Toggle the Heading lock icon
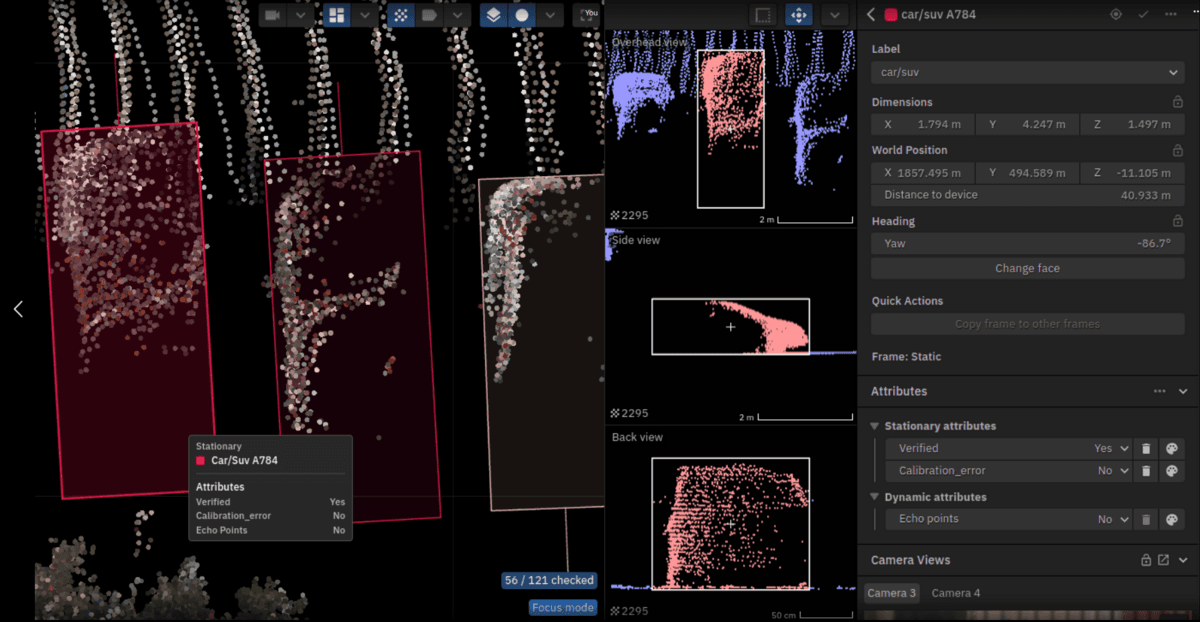The width and height of the screenshot is (1200, 622). point(1178,221)
